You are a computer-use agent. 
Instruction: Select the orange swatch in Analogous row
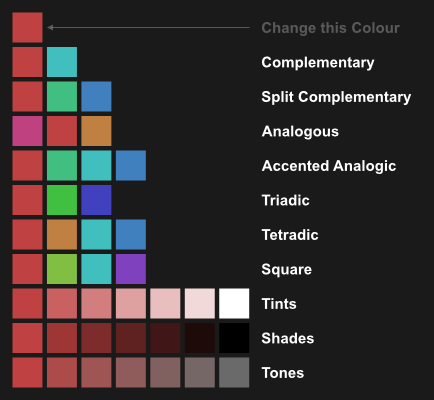pos(96,131)
